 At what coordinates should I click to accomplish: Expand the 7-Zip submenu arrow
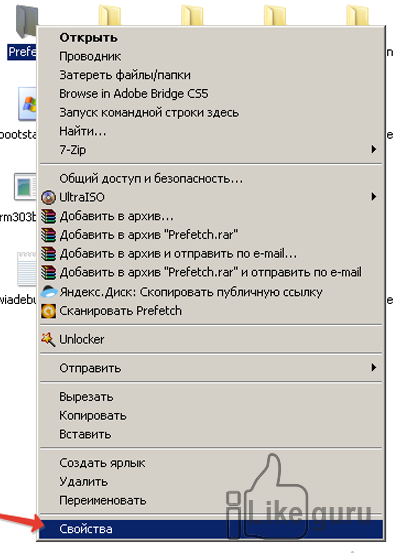374,149
